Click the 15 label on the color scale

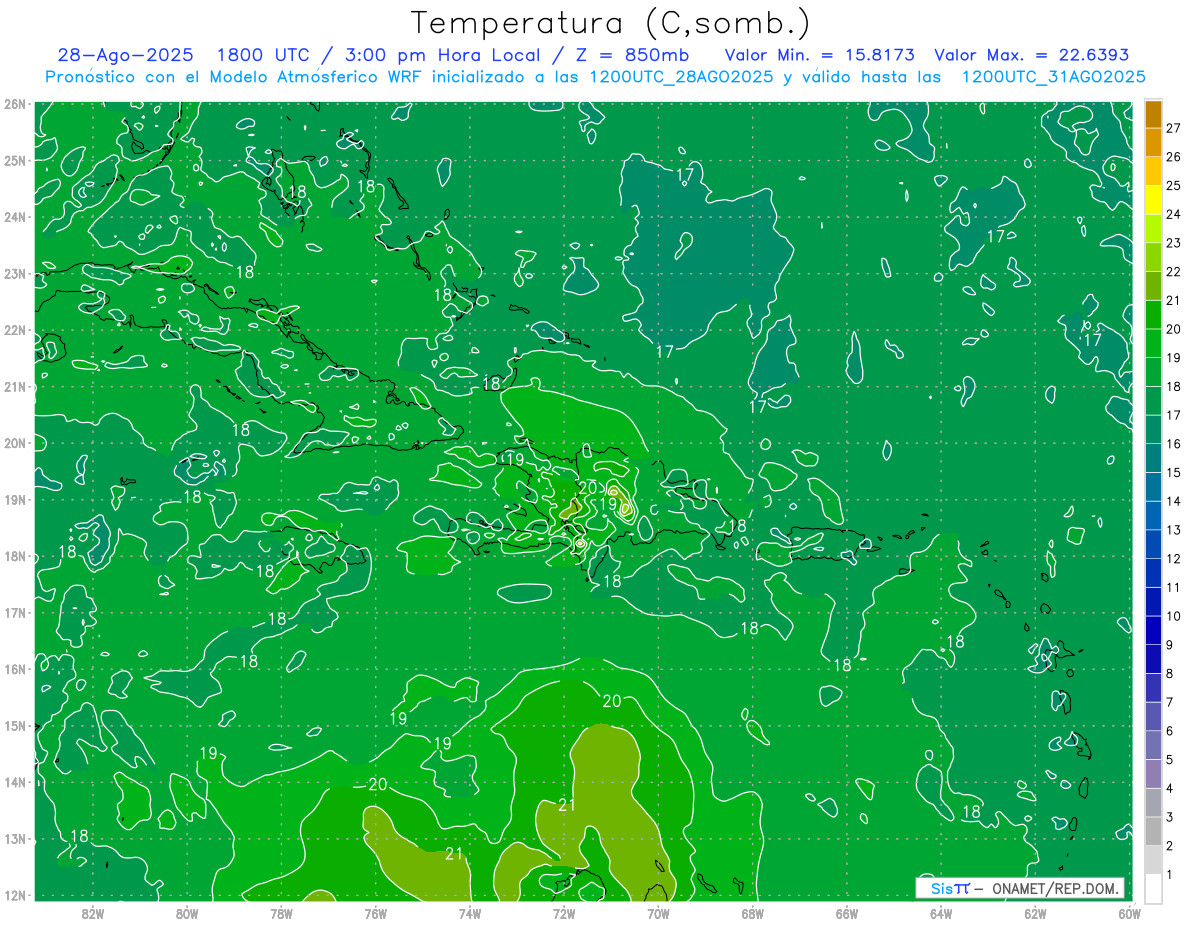pyautogui.click(x=1174, y=472)
